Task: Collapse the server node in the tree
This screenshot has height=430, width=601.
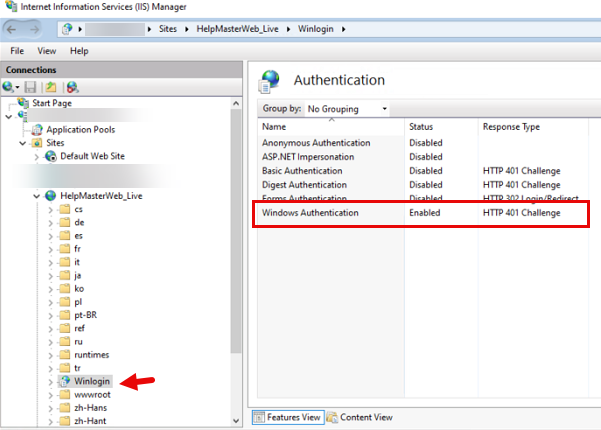Action: click(9, 117)
